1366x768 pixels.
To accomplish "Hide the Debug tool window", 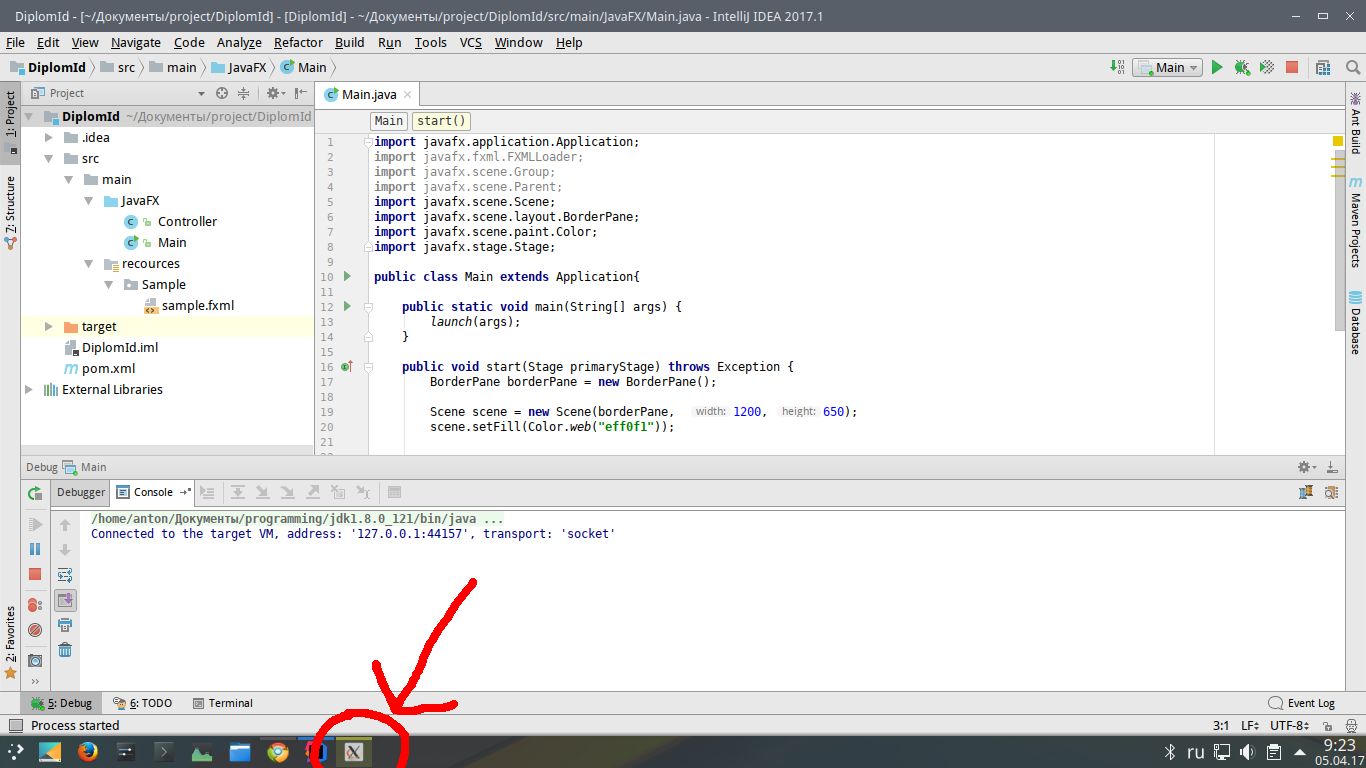I will (x=1332, y=467).
